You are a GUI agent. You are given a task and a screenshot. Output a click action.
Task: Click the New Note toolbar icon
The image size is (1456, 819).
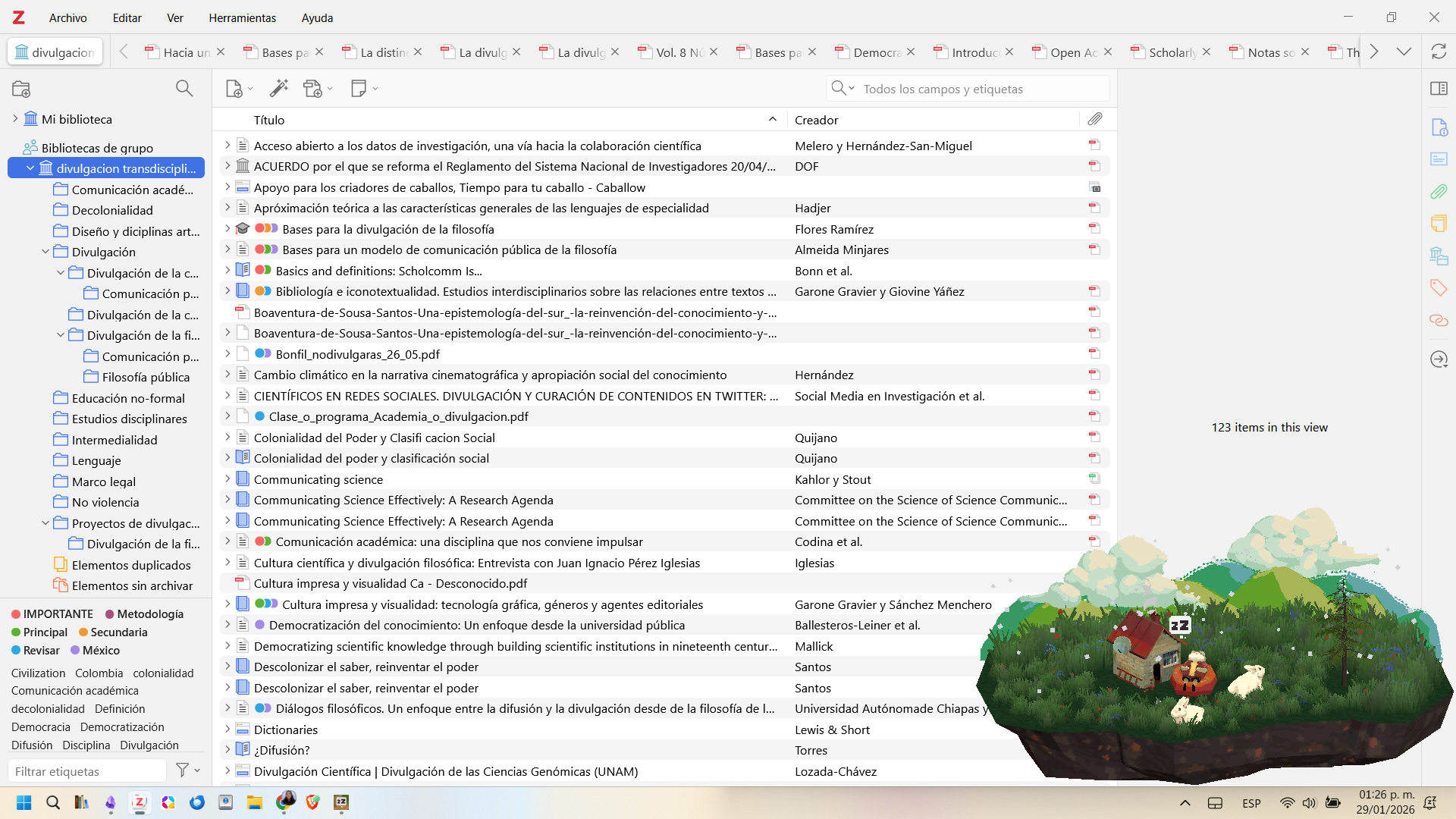(x=359, y=89)
